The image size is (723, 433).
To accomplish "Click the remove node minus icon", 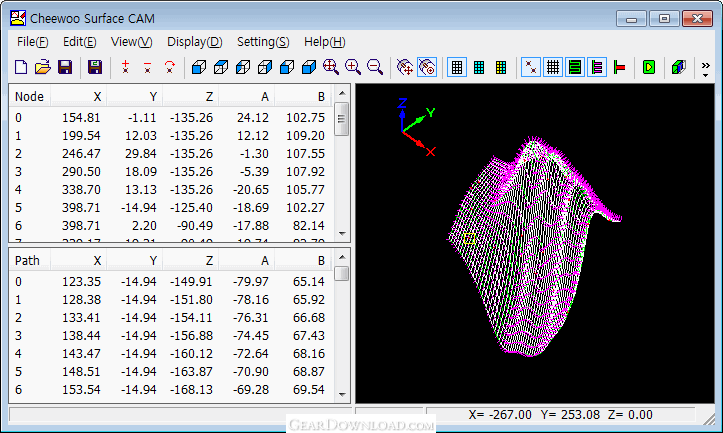I will 147,67.
